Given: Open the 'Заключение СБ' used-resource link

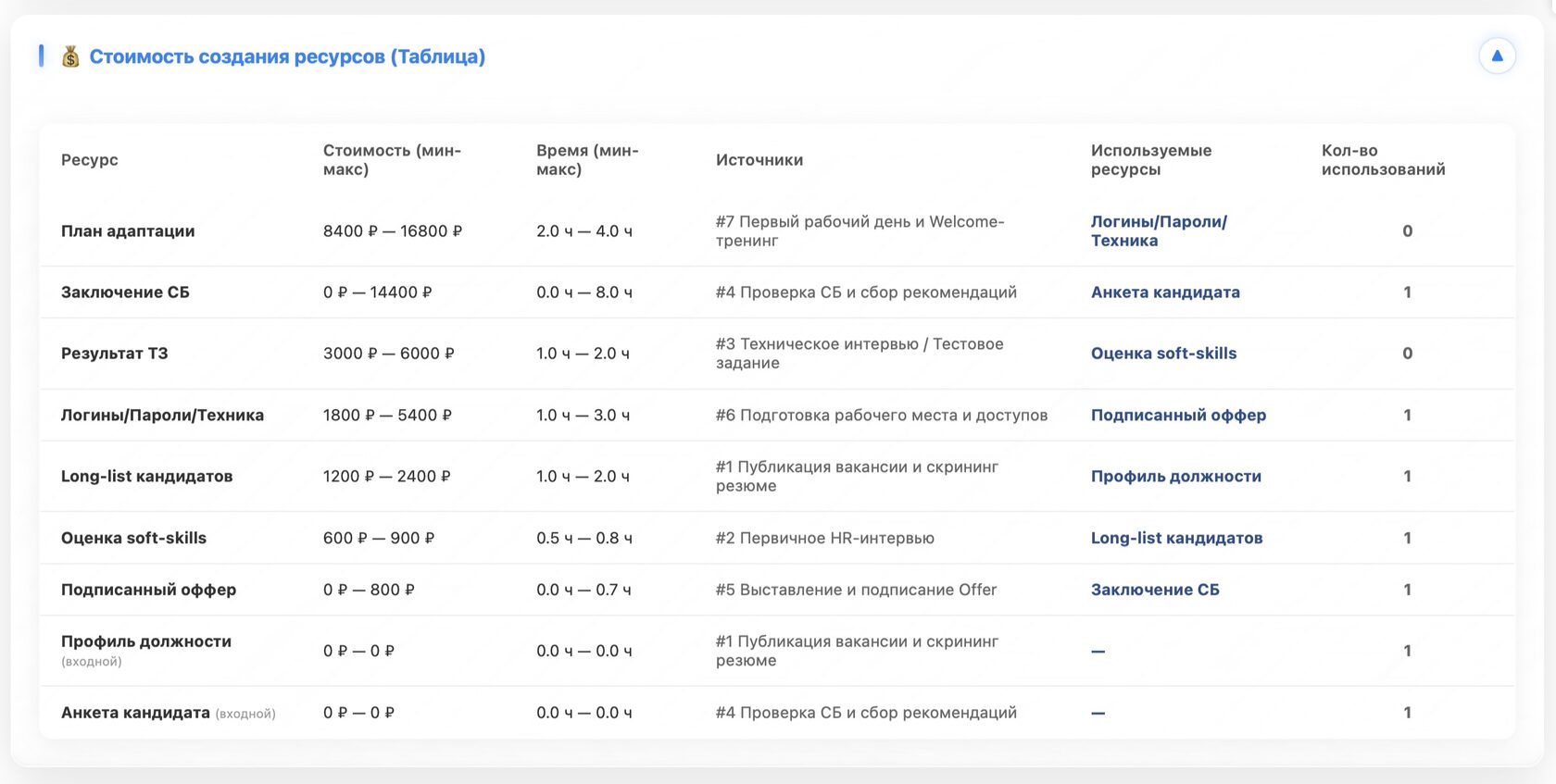Looking at the screenshot, I should [x=1155, y=590].
